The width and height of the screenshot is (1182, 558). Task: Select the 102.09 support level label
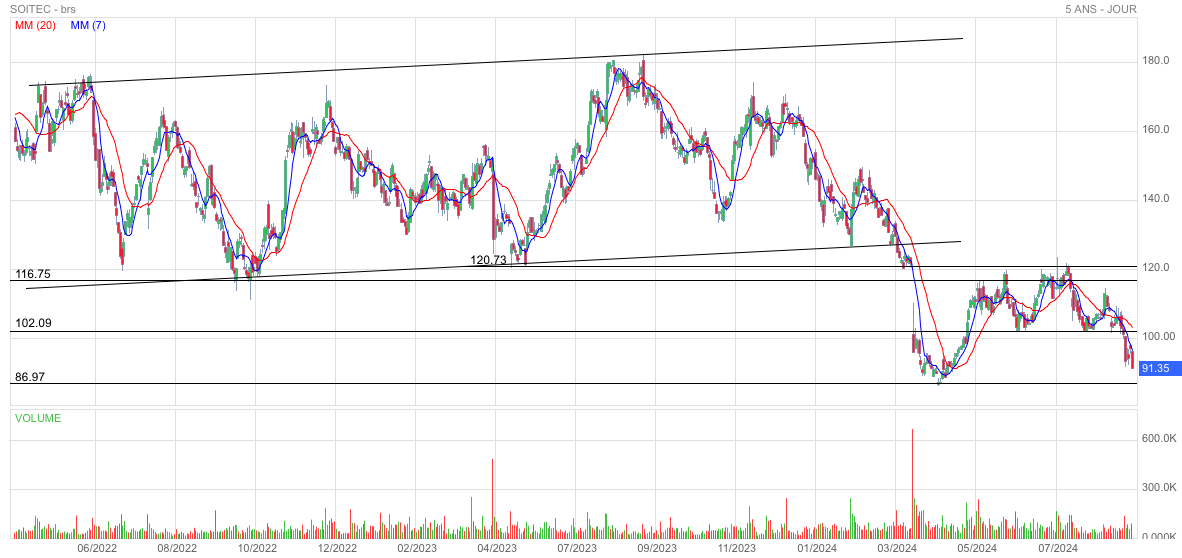(x=32, y=324)
